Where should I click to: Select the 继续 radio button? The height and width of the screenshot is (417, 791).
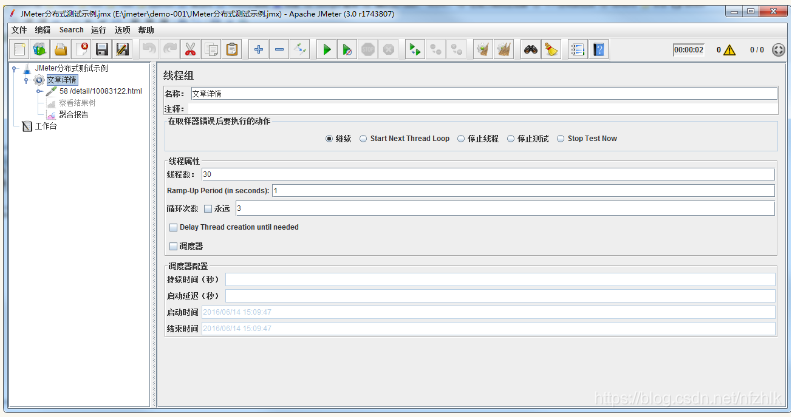329,139
